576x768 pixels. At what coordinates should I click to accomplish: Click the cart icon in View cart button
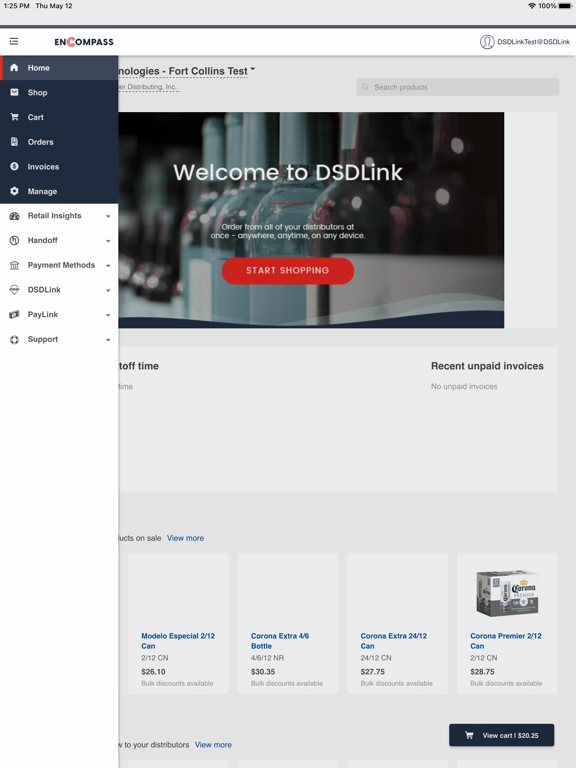[x=469, y=735]
